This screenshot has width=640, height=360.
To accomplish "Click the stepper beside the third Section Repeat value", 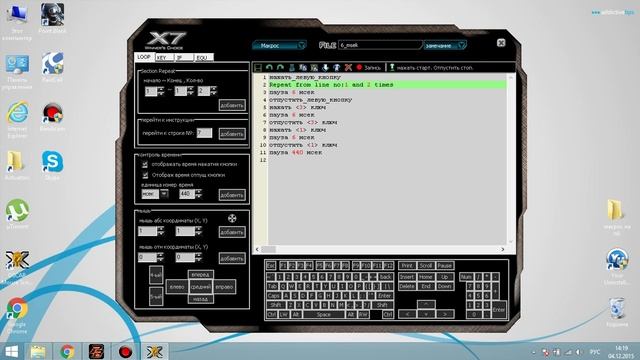I will coord(213,91).
